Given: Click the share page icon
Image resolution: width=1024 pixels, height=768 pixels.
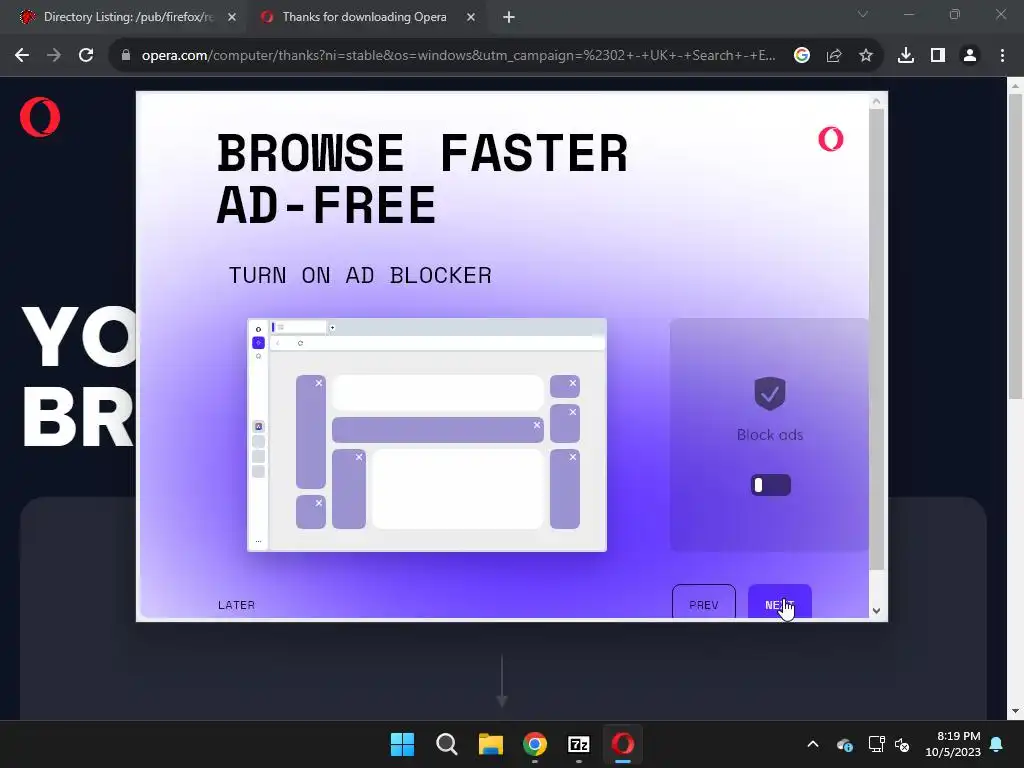Looking at the screenshot, I should coord(834,56).
